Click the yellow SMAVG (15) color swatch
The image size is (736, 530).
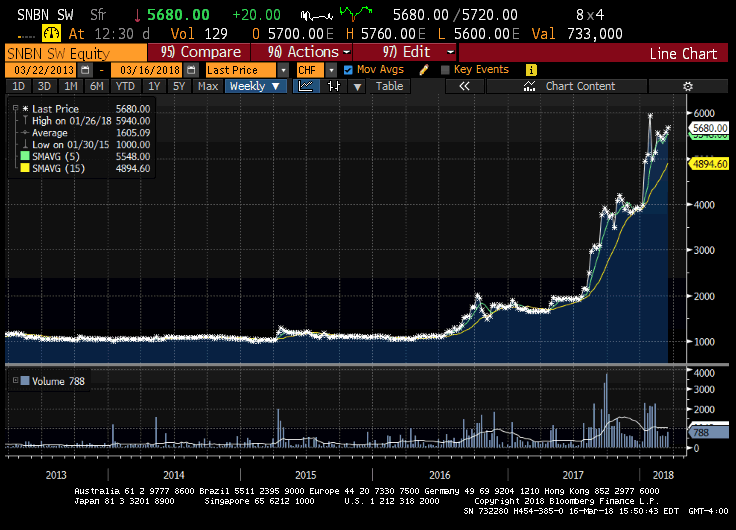(25, 168)
